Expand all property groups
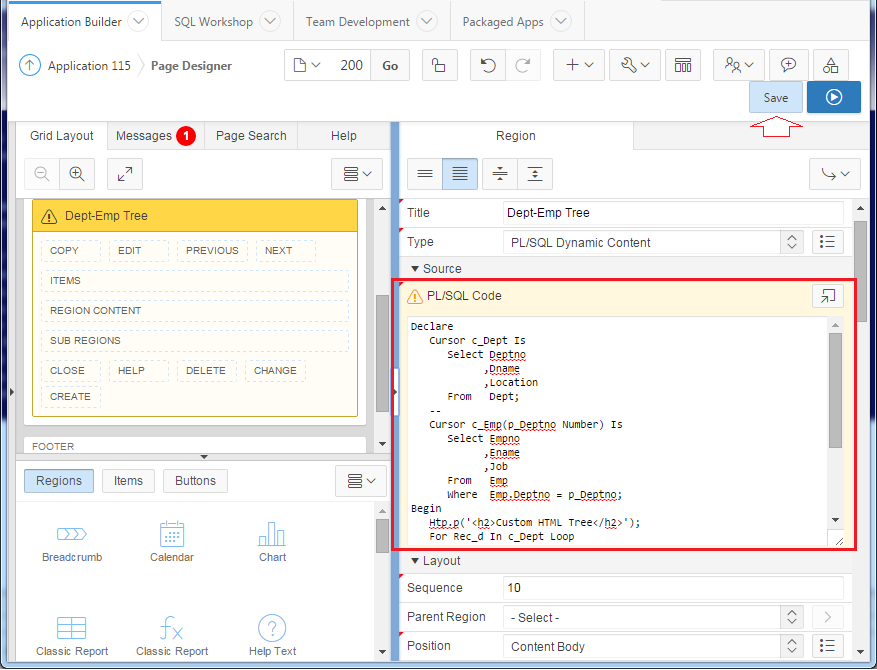This screenshot has height=670, width=877. pyautogui.click(x=535, y=174)
